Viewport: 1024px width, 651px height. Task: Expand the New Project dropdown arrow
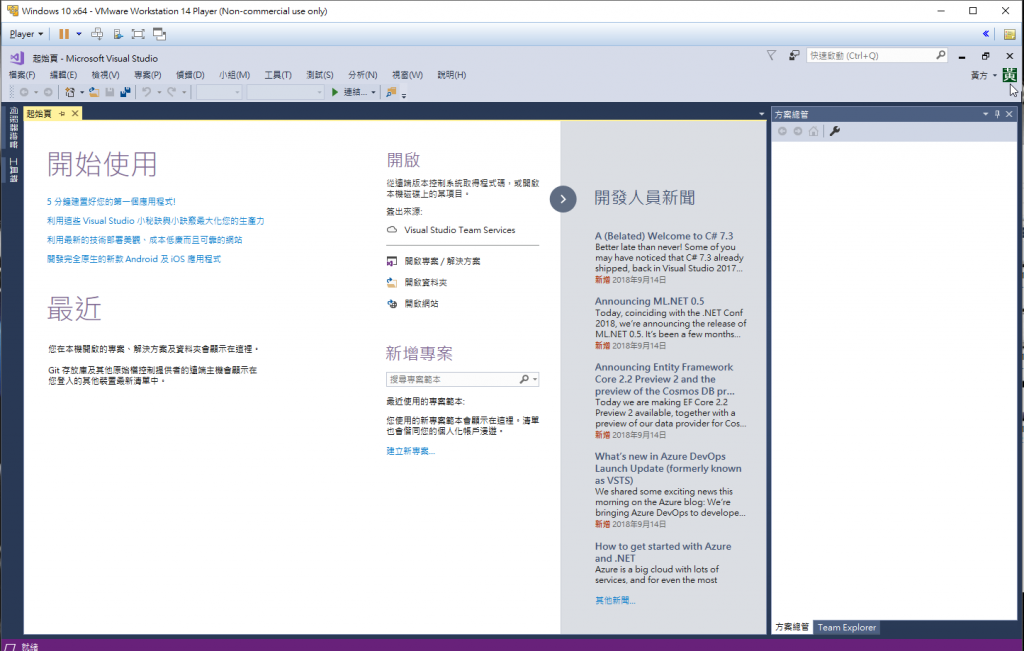[82, 92]
